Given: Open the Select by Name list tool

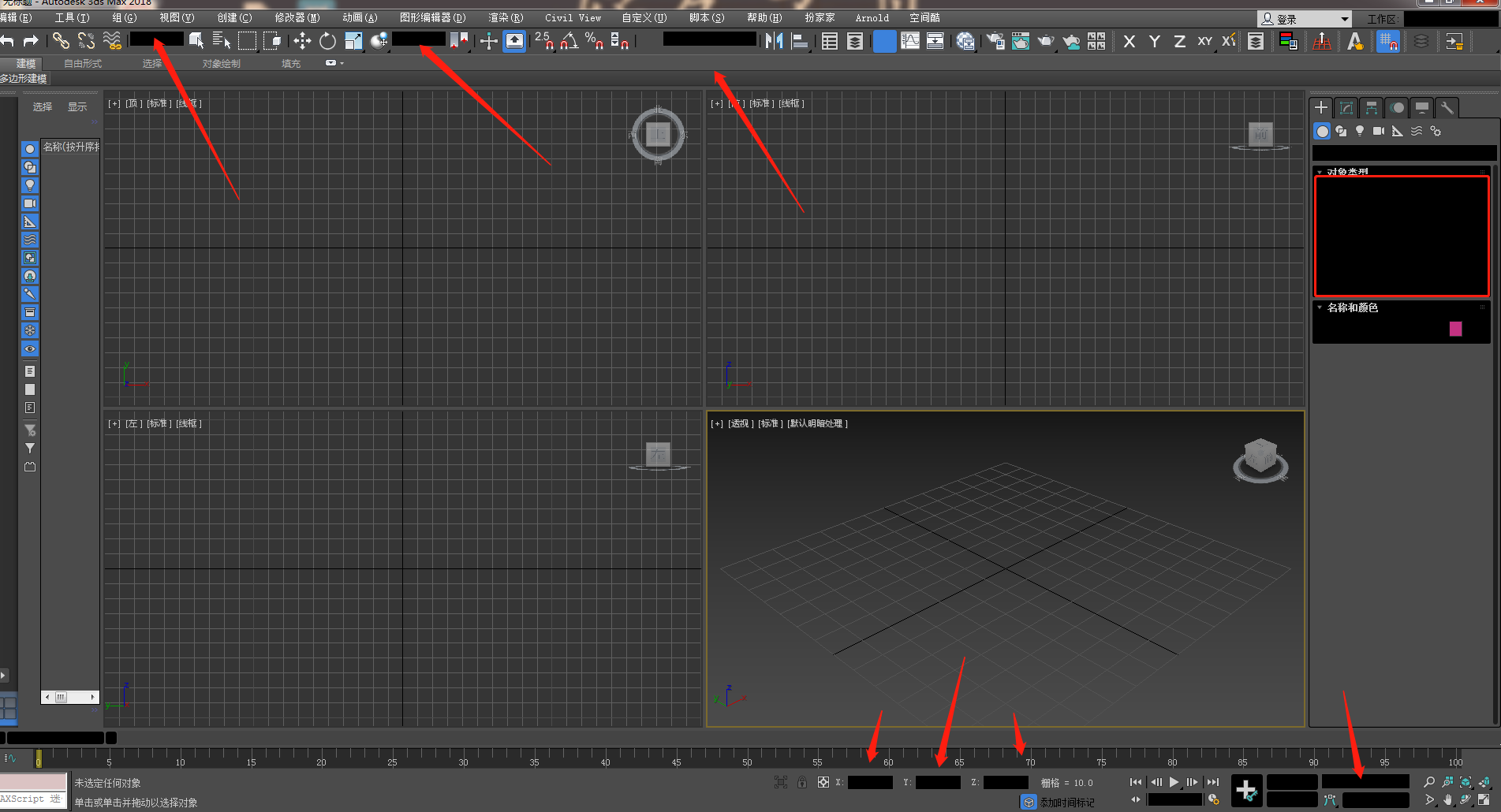Looking at the screenshot, I should pos(222,41).
